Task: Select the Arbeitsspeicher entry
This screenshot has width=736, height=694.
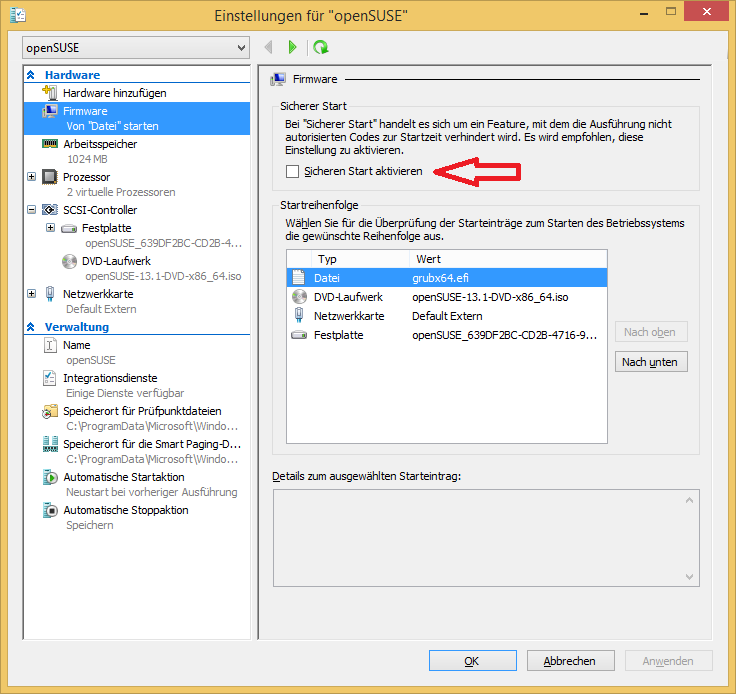Action: click(x=100, y=144)
